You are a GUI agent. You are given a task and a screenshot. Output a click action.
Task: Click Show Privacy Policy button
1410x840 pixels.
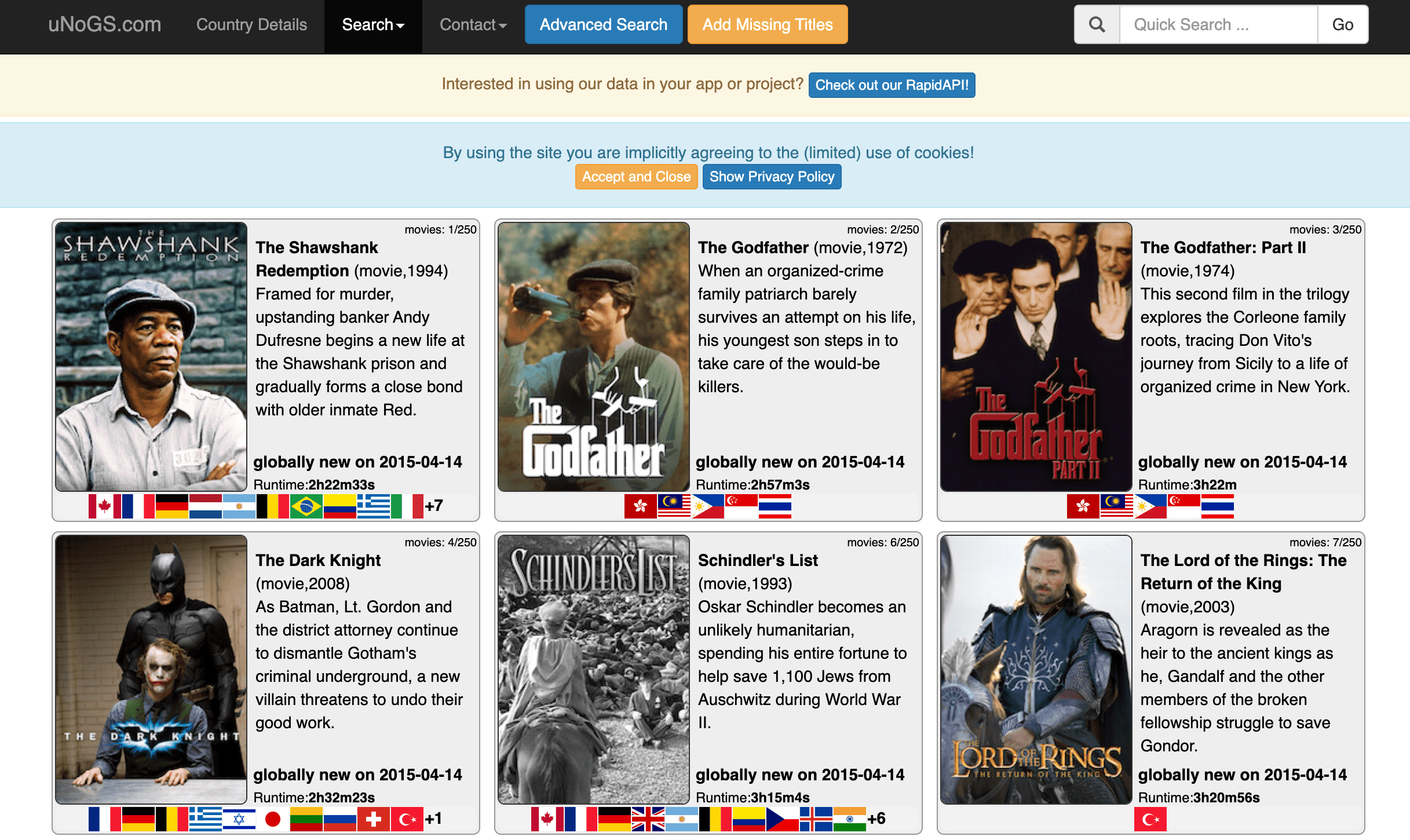(772, 177)
